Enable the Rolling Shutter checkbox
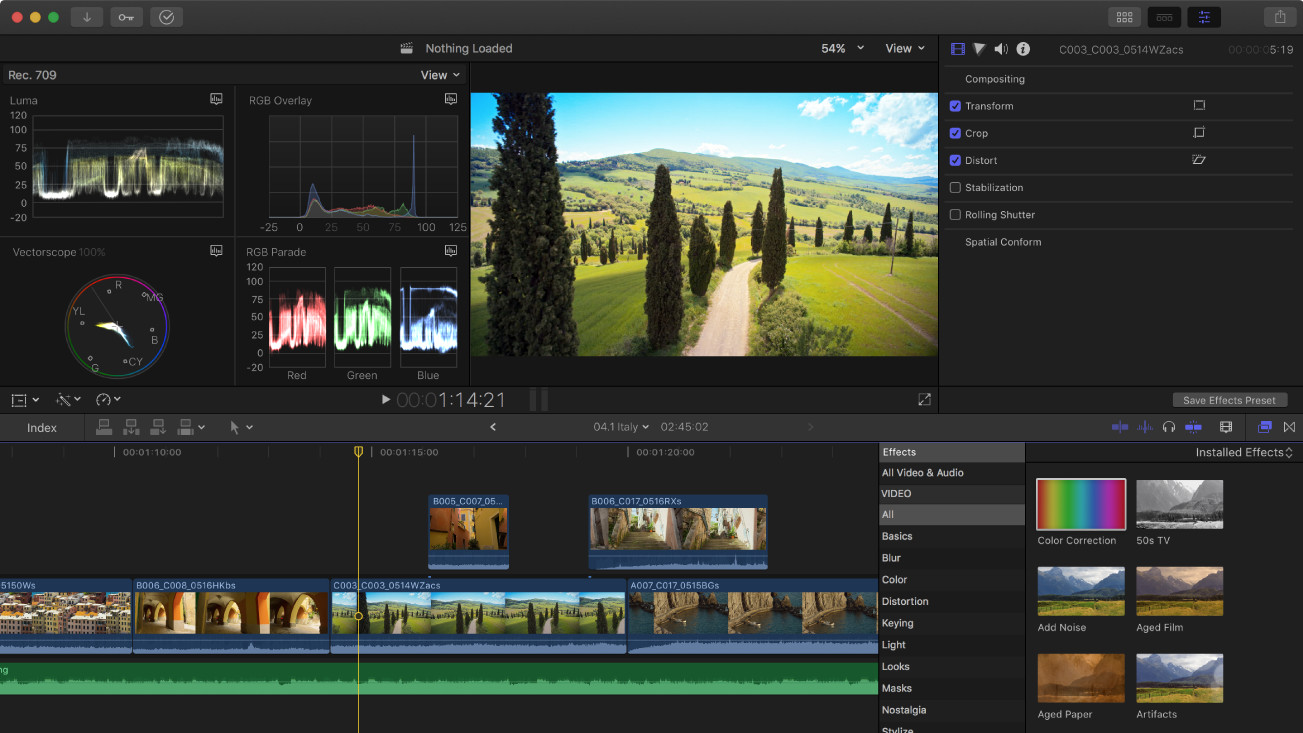The image size is (1303, 733). pyautogui.click(x=955, y=215)
